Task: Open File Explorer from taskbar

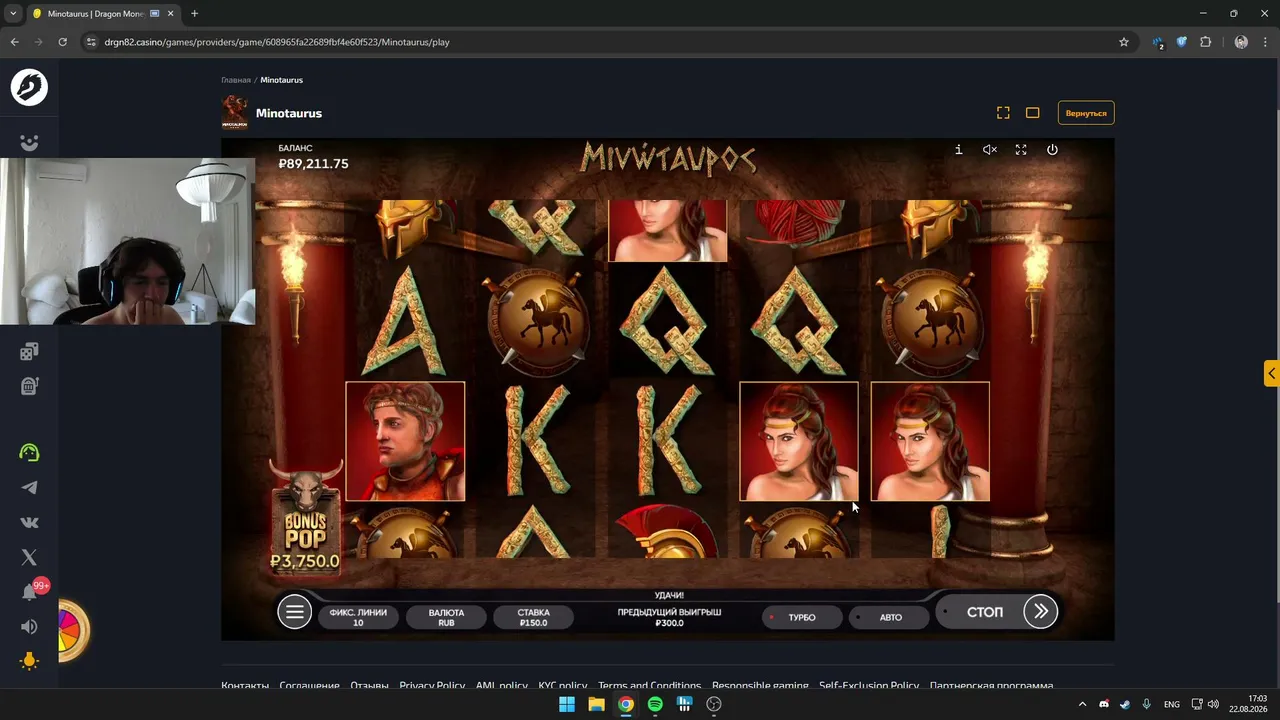Action: [596, 704]
